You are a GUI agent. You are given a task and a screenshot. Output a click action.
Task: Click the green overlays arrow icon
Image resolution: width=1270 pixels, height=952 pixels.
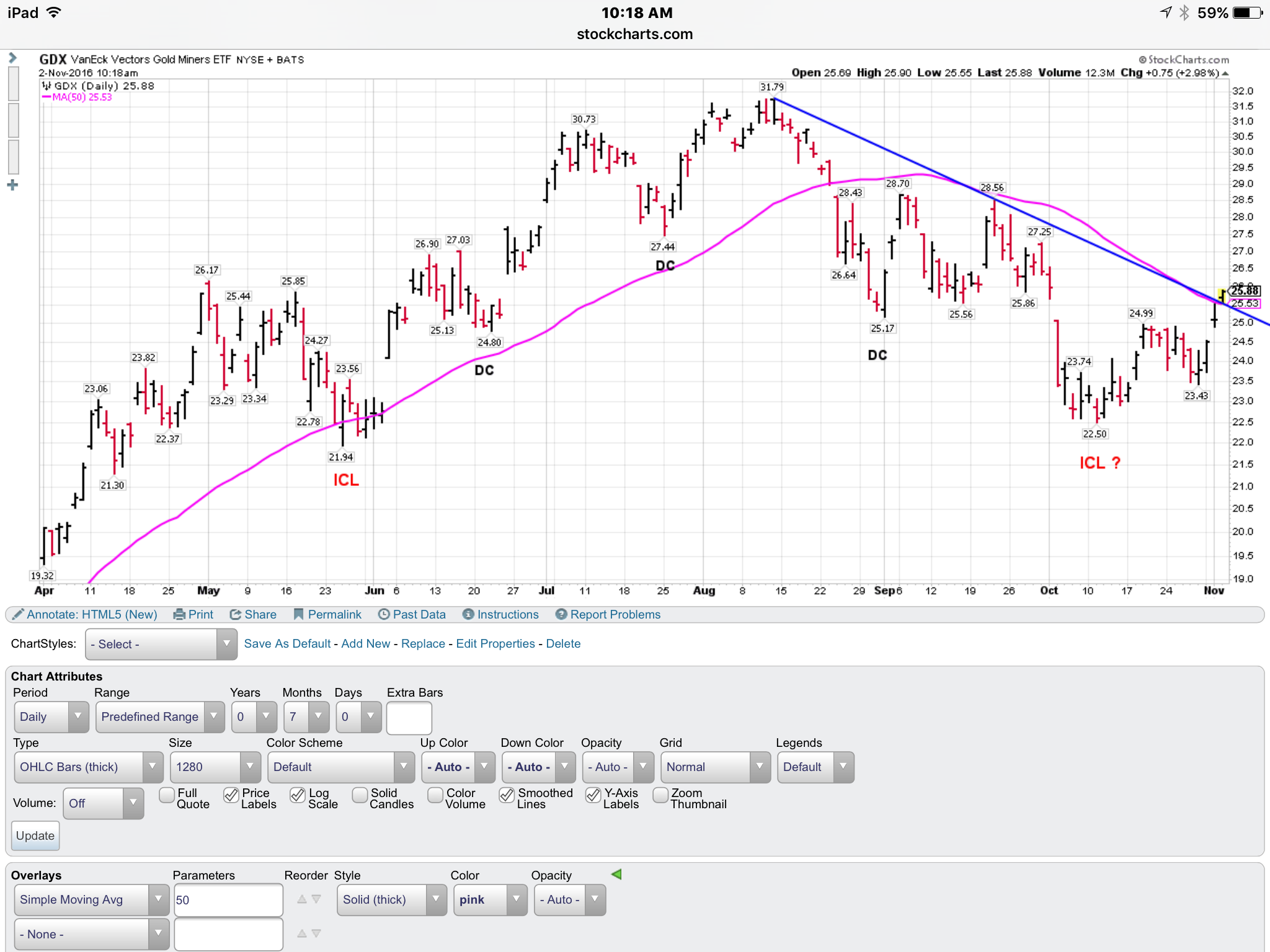coord(616,874)
